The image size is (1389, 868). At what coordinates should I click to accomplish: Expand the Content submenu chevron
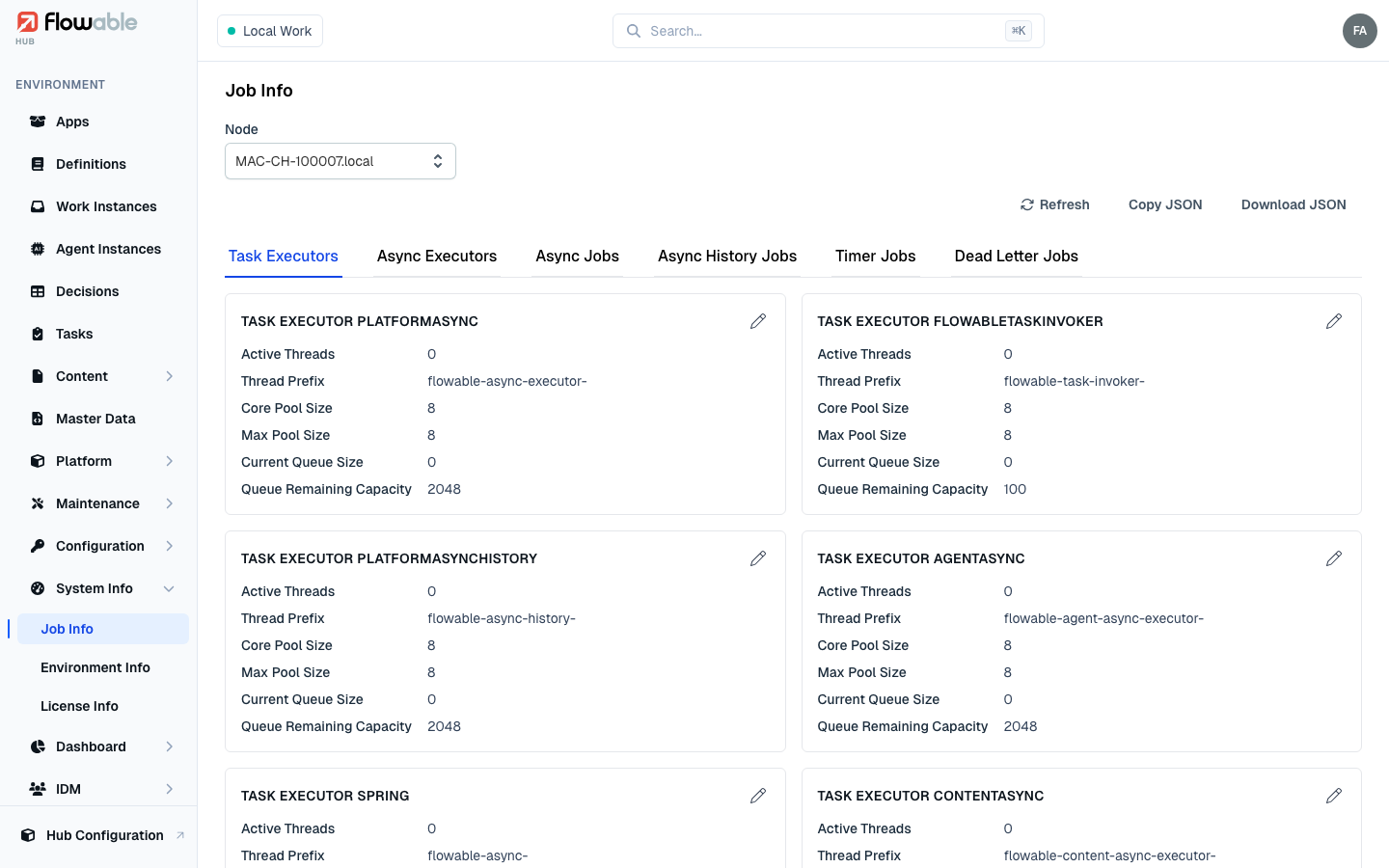pyautogui.click(x=170, y=376)
